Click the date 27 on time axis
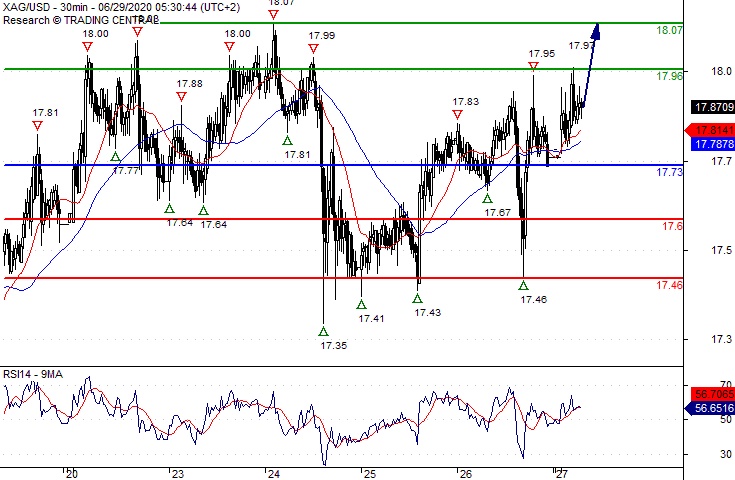 [x=562, y=474]
